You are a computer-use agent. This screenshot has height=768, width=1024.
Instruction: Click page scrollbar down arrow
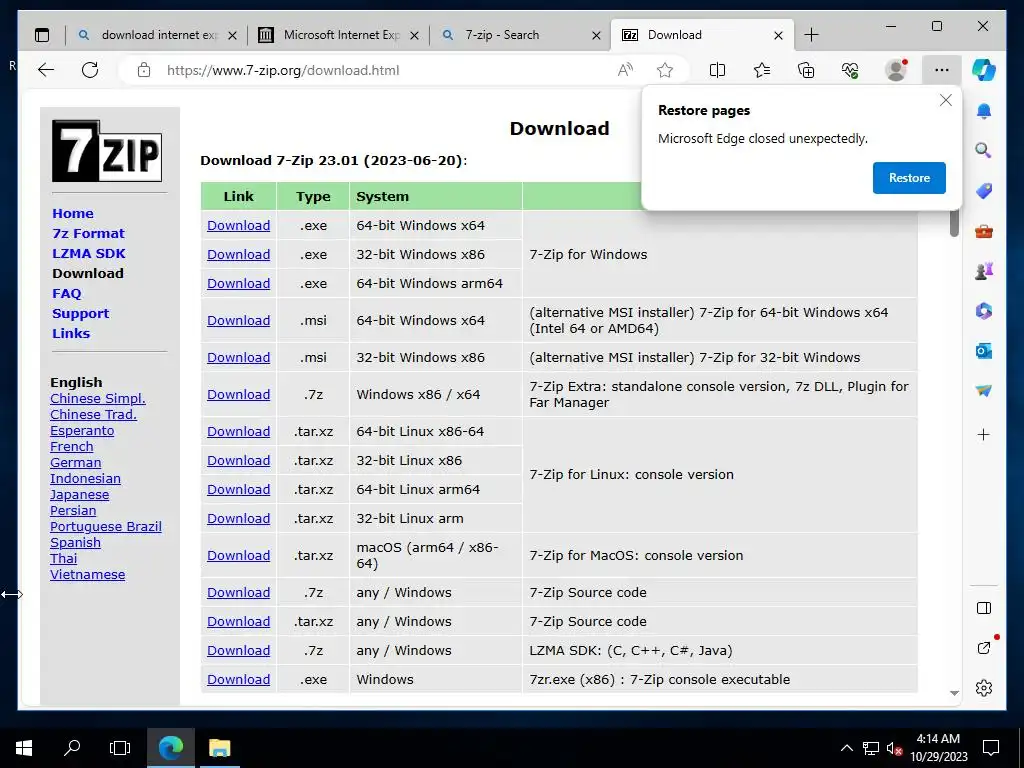click(954, 693)
